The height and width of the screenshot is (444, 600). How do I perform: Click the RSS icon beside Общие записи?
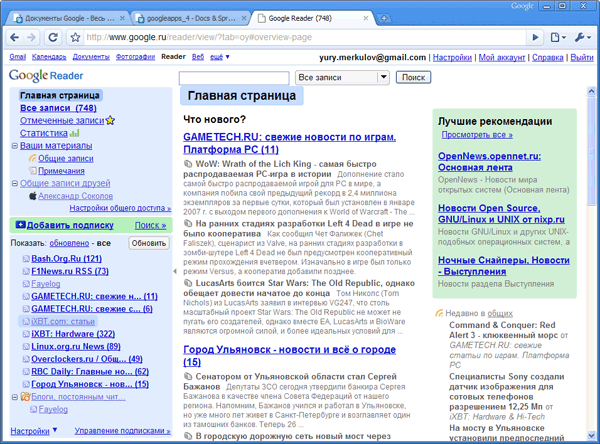[x=33, y=158]
